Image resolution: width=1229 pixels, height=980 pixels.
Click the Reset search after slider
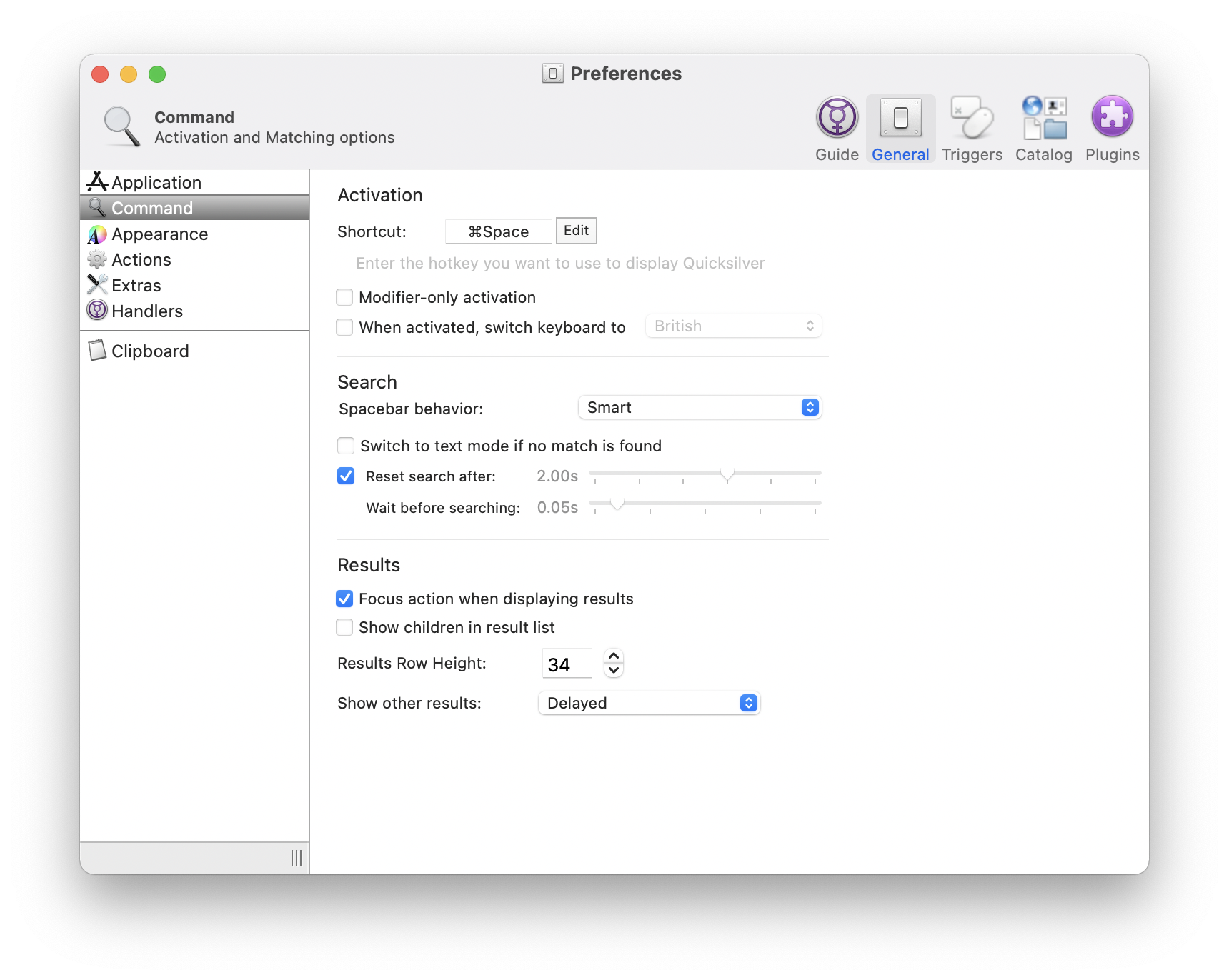tap(705, 474)
